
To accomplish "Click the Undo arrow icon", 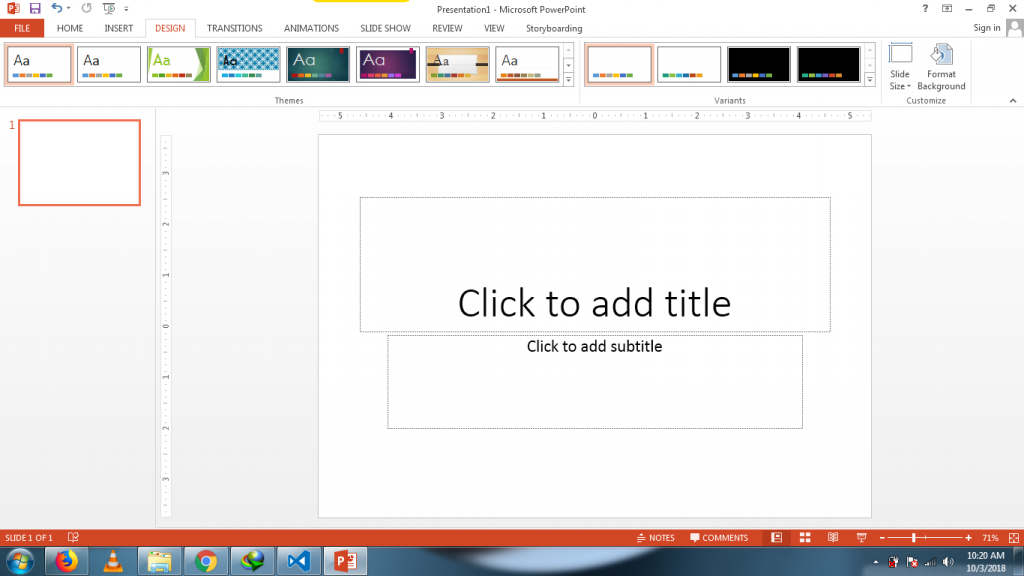I will 57,8.
